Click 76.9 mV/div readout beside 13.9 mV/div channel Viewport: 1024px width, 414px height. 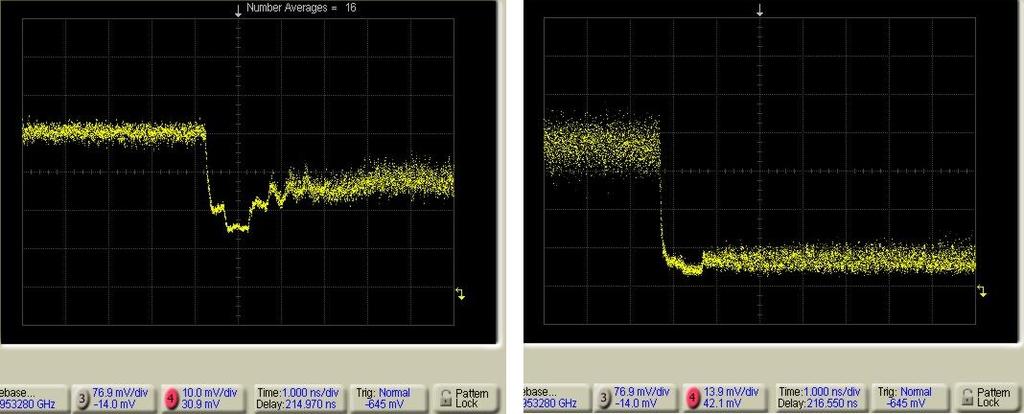coord(641,398)
